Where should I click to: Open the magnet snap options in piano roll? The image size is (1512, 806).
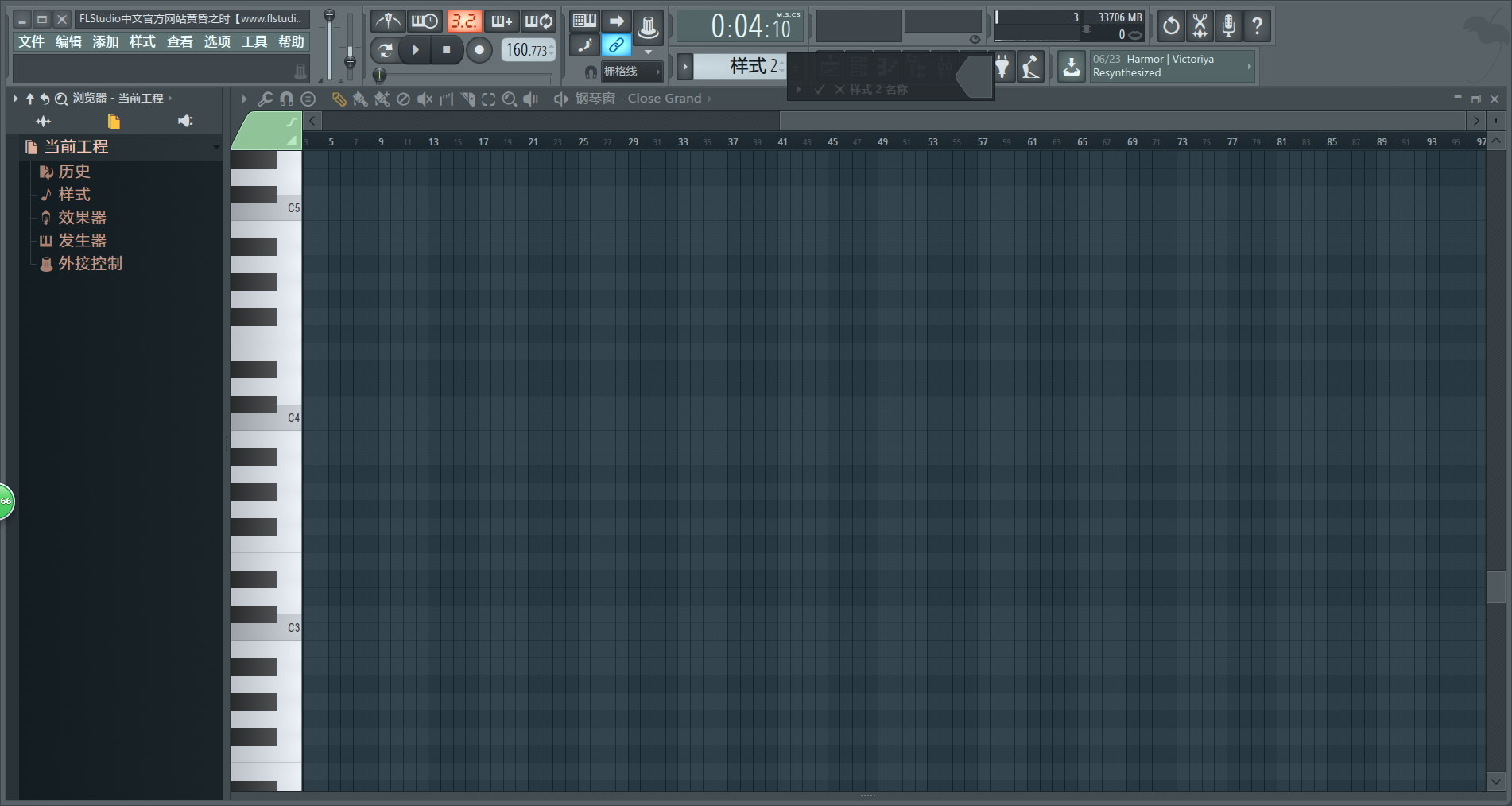point(286,99)
